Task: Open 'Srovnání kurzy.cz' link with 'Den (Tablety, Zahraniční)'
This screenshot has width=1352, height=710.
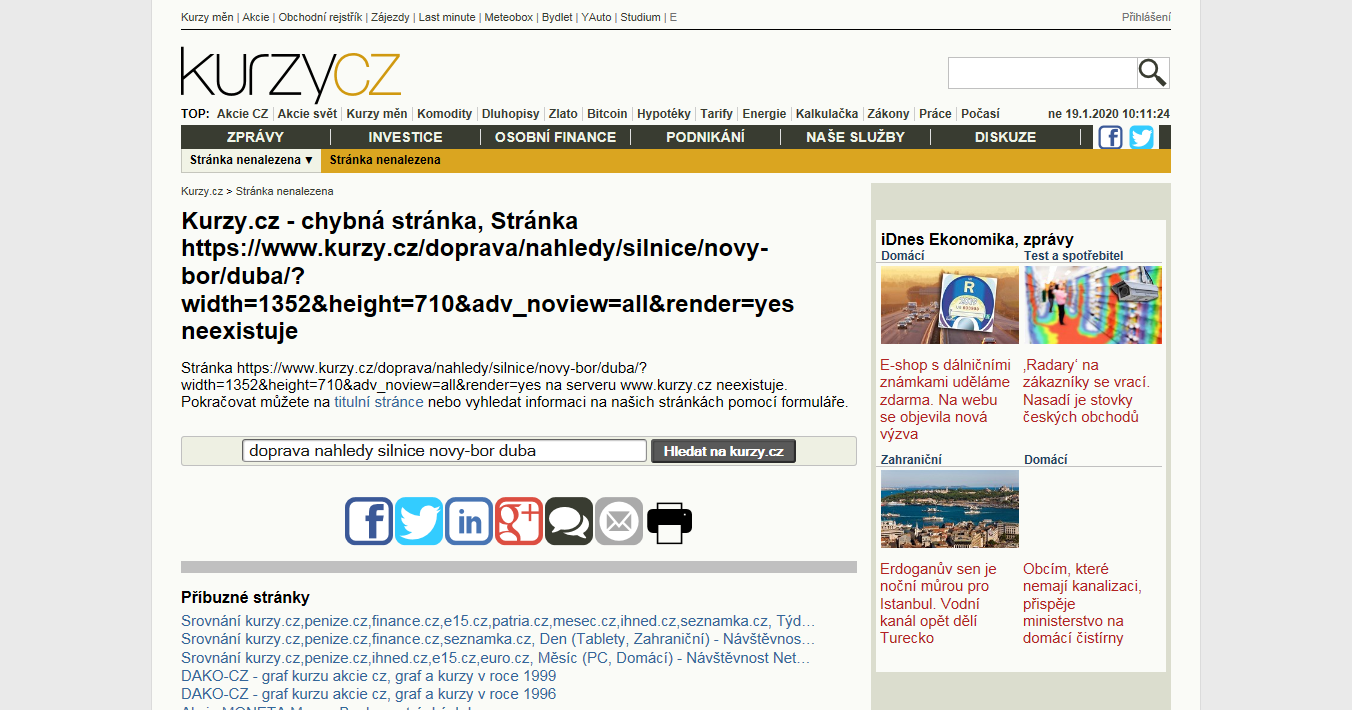Action: (x=498, y=639)
